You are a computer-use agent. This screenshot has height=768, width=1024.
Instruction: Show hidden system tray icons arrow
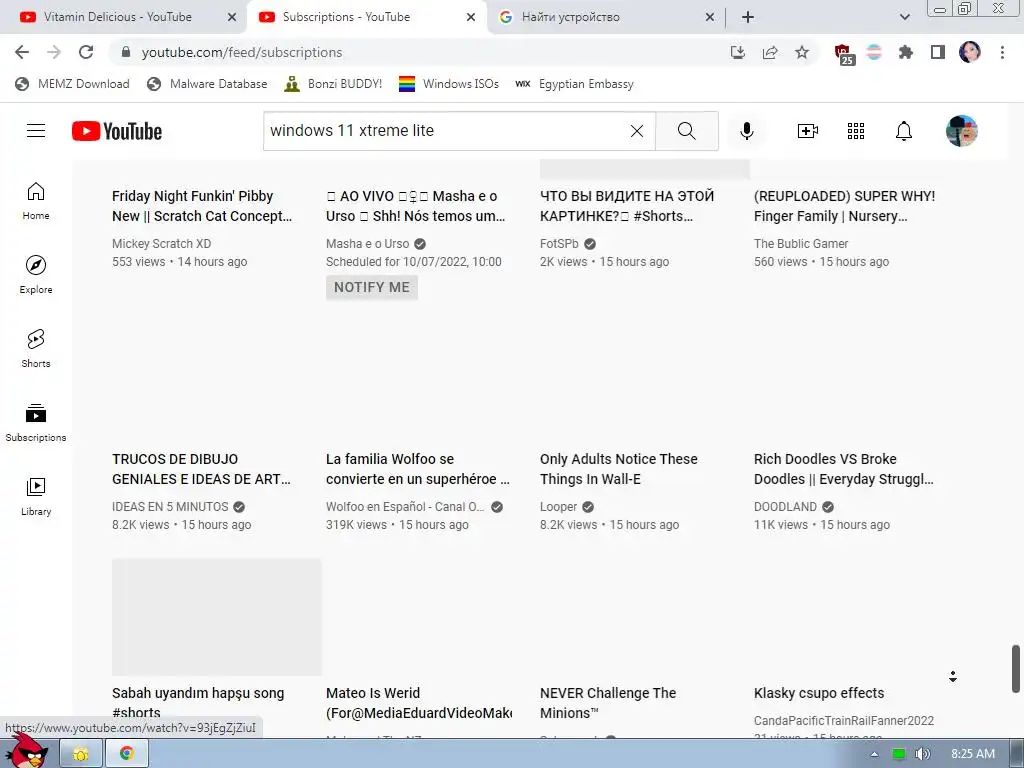click(874, 754)
